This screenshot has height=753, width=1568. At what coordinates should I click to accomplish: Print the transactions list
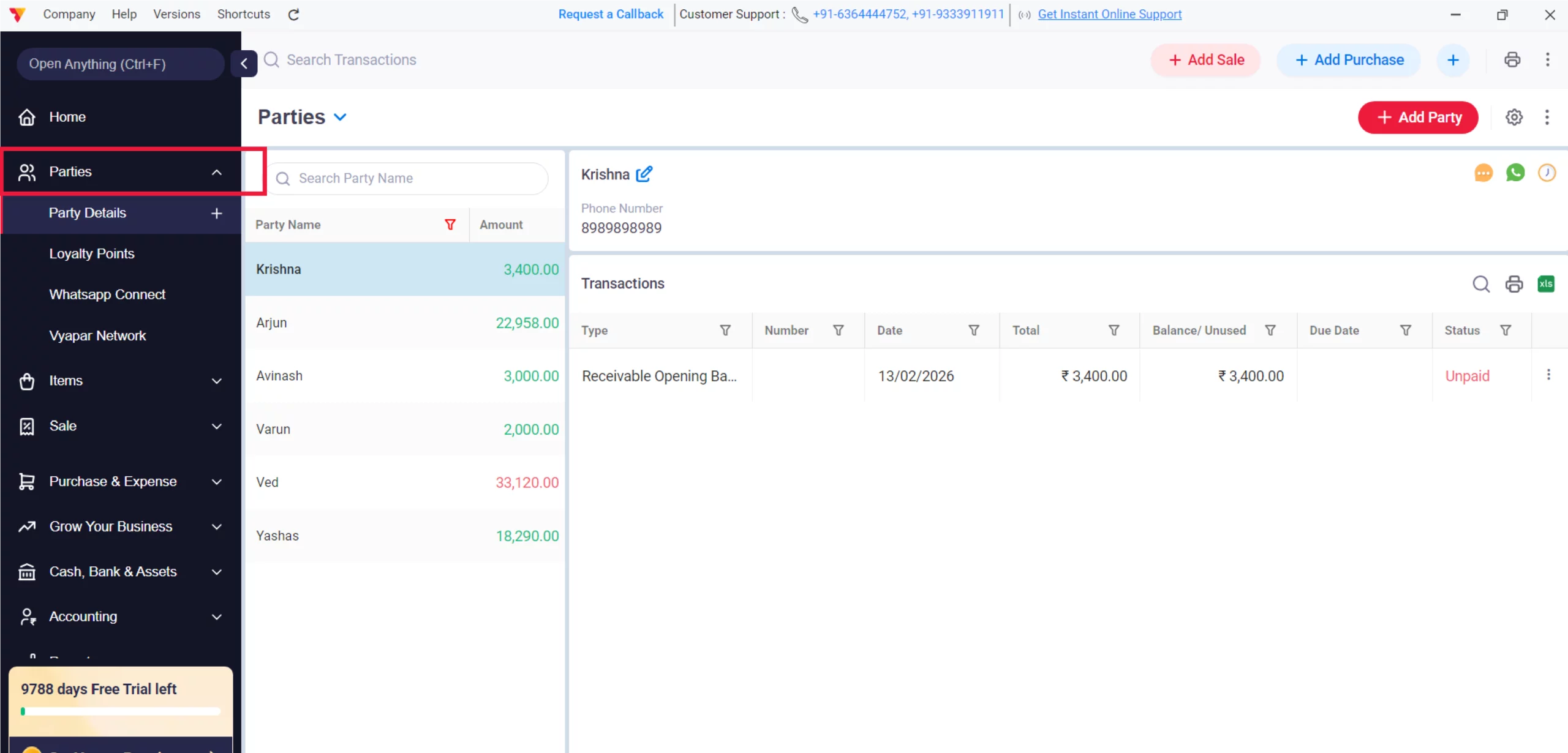(x=1513, y=283)
